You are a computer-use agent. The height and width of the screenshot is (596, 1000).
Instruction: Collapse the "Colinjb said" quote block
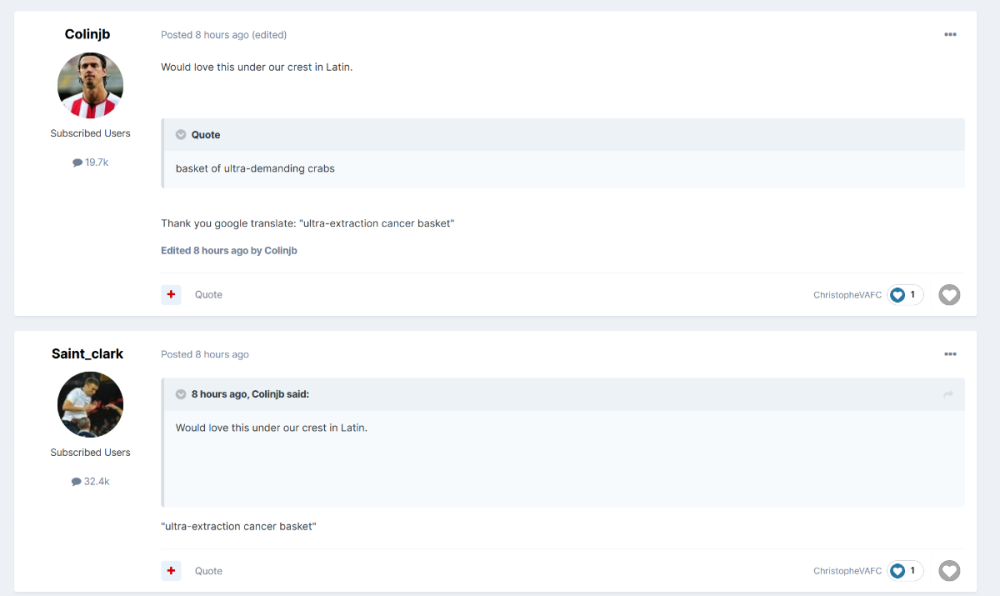point(181,394)
